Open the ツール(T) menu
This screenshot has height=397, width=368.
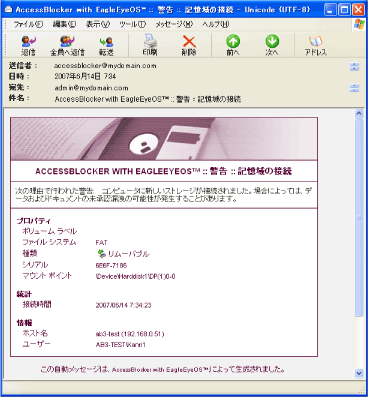(132, 24)
